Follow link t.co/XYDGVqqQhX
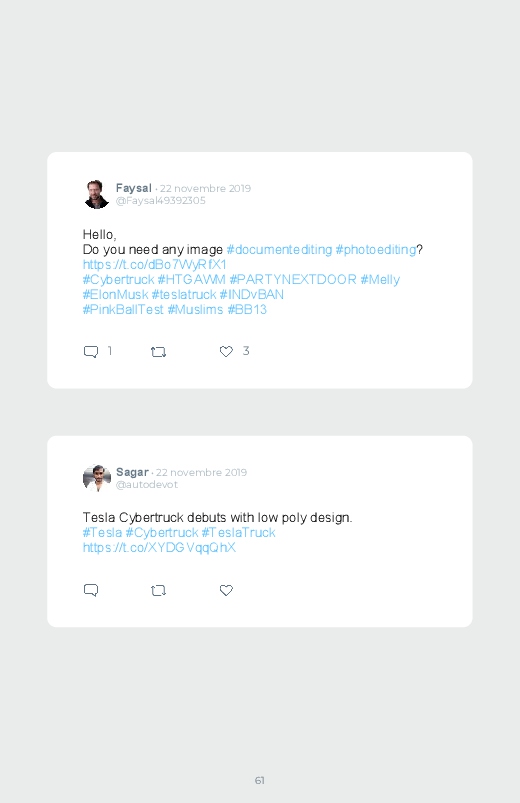Screen dimensions: 520x803 pyautogui.click(x=159, y=547)
